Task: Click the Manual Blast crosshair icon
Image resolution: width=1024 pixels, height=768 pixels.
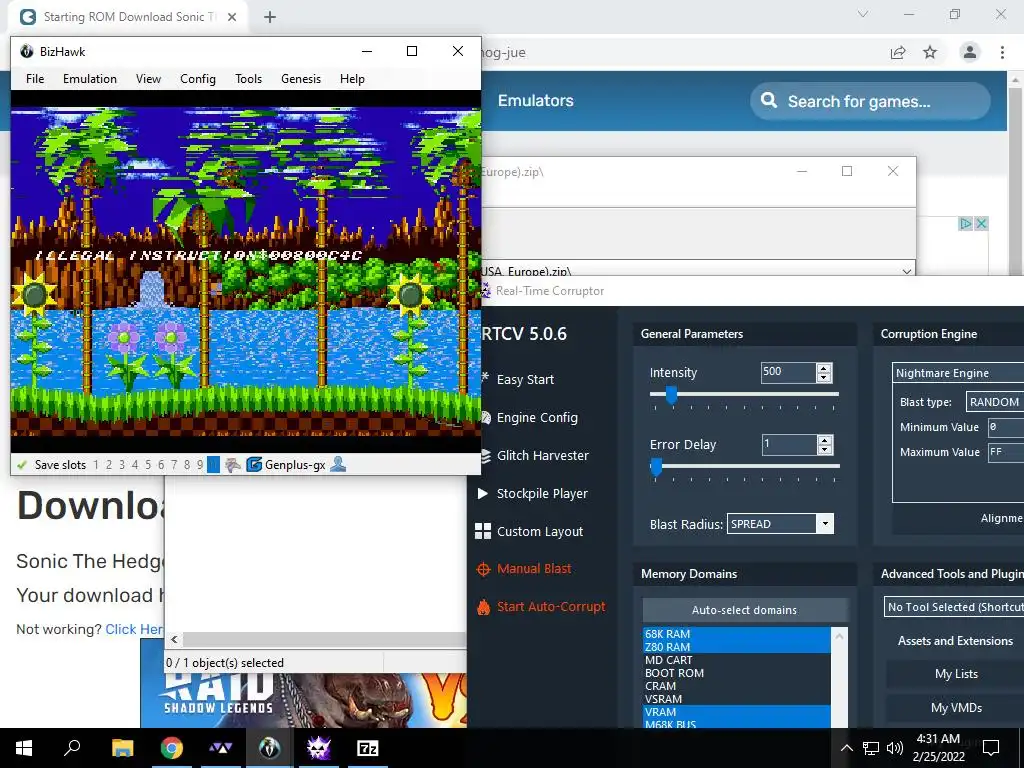Action: point(483,569)
